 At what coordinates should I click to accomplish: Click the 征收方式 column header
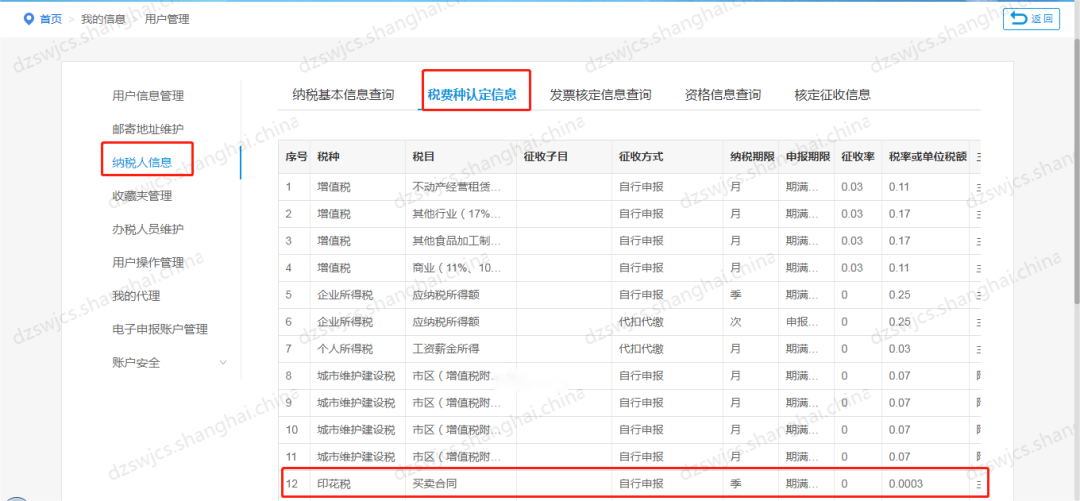641,157
